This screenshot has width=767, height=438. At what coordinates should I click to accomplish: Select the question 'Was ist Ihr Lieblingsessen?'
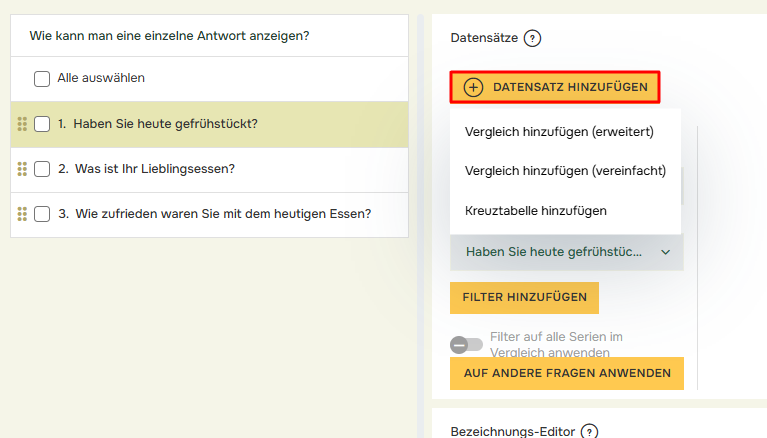[154, 169]
